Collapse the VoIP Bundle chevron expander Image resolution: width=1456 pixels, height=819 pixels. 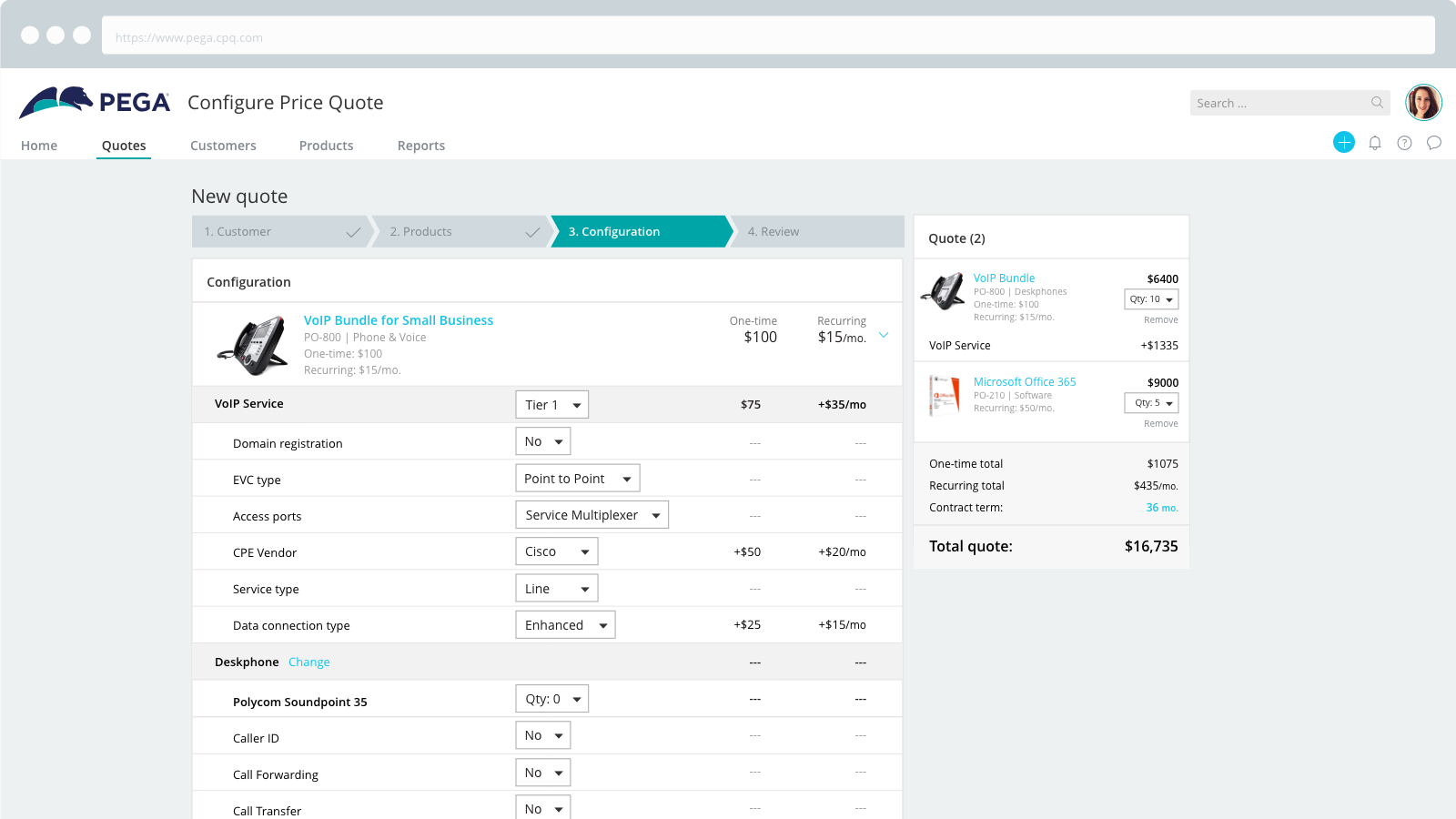click(x=884, y=336)
